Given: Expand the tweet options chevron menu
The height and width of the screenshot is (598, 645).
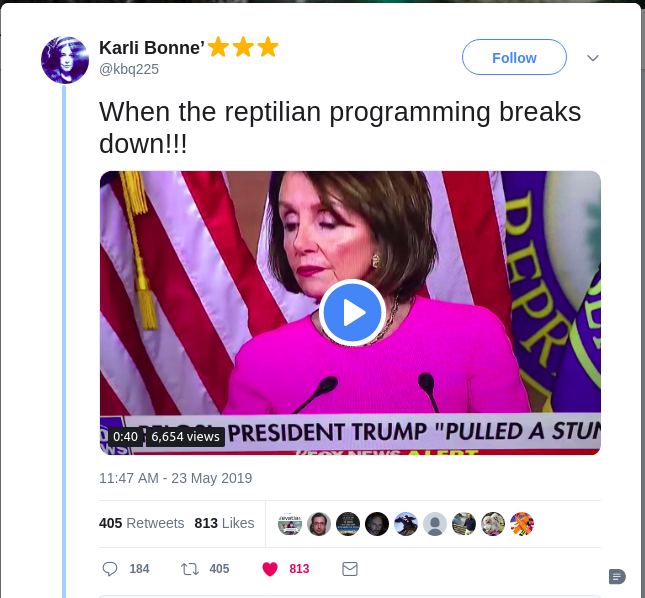Looking at the screenshot, I should pos(593,58).
